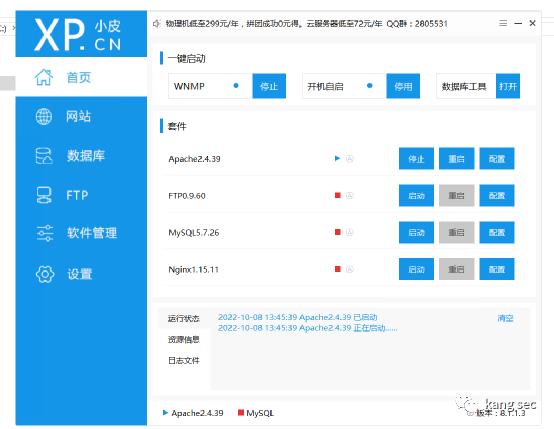Toggle the auto-start circle icon beside MySQL5.7.26

tap(350, 232)
